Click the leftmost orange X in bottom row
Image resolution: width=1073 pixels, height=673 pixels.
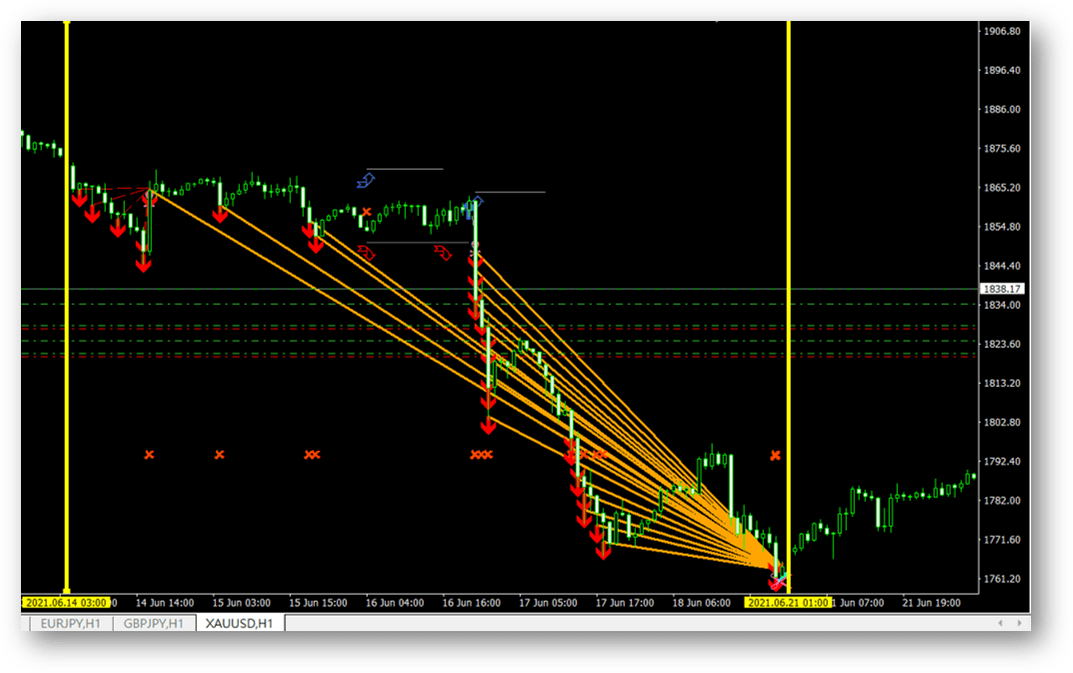(149, 455)
